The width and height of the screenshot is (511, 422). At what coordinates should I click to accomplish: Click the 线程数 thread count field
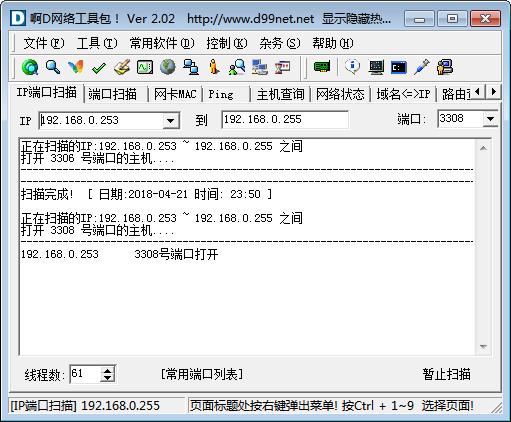(x=85, y=374)
